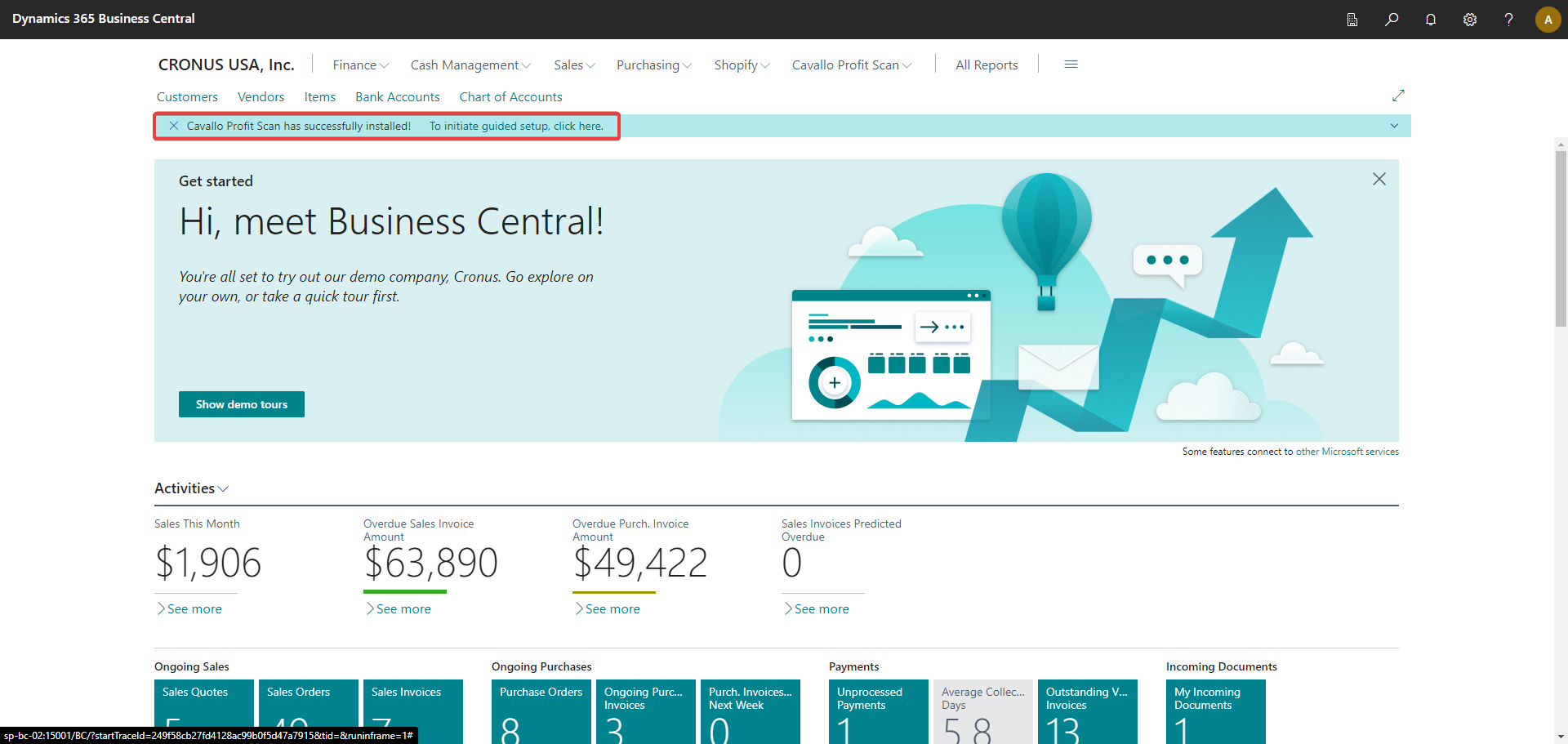This screenshot has height=744, width=1568.
Task: Close the Get started banner
Action: point(1379,179)
